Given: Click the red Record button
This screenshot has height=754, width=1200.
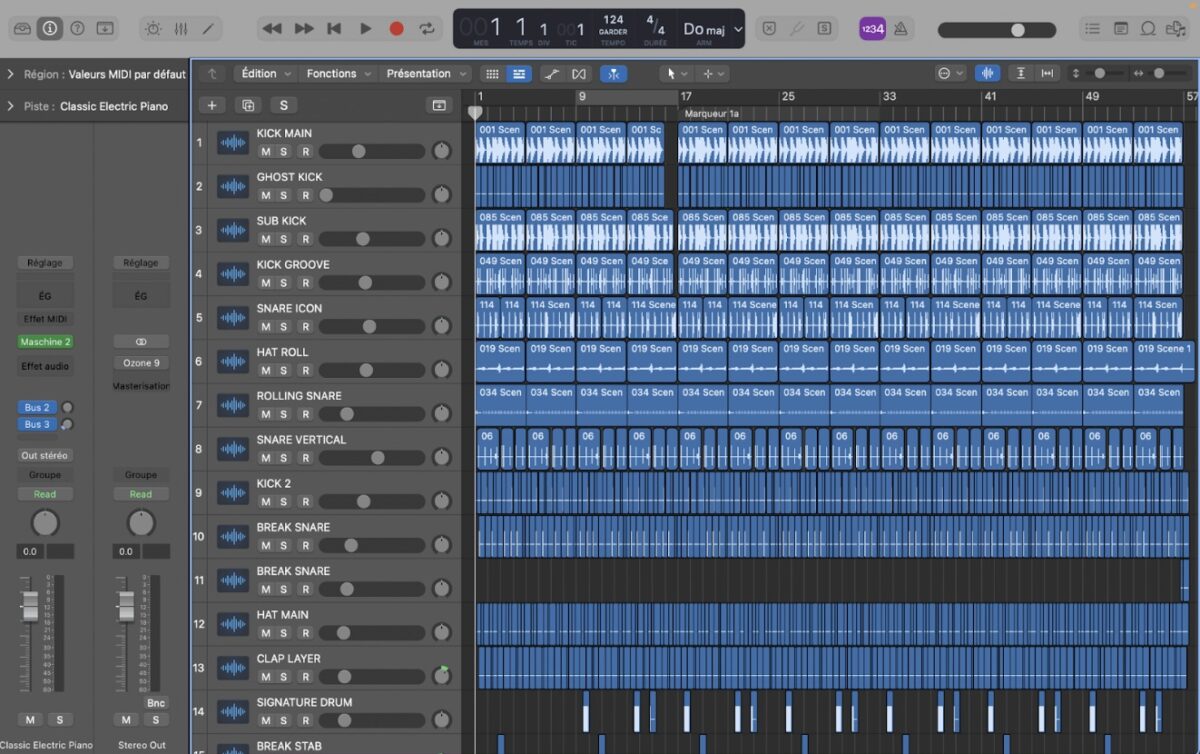Looking at the screenshot, I should 396,29.
